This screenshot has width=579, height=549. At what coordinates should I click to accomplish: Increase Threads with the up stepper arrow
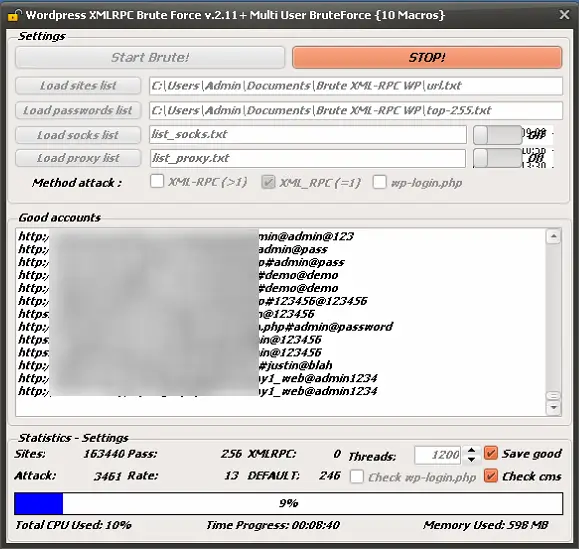click(471, 450)
